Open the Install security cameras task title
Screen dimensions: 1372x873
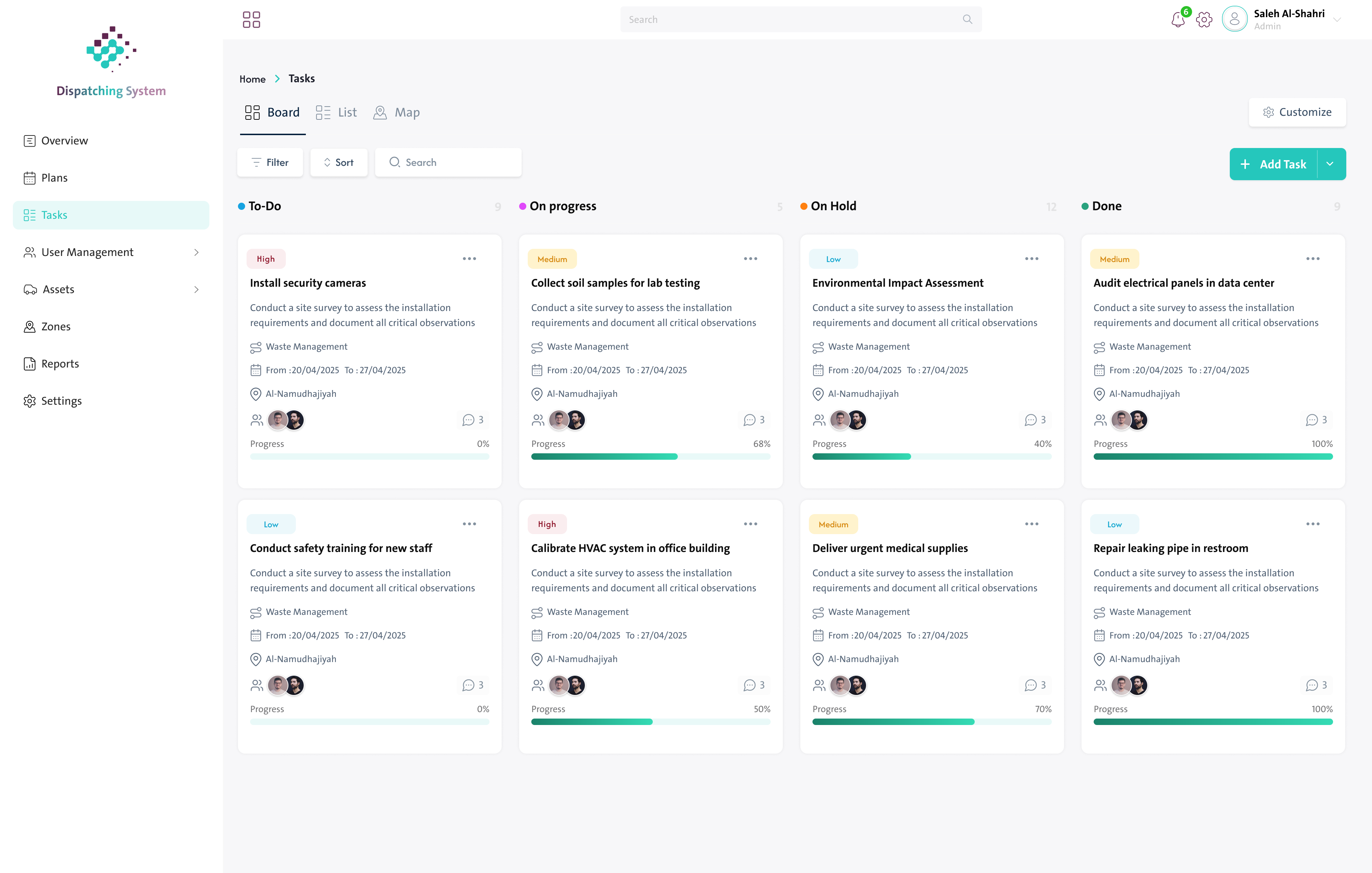(x=308, y=283)
